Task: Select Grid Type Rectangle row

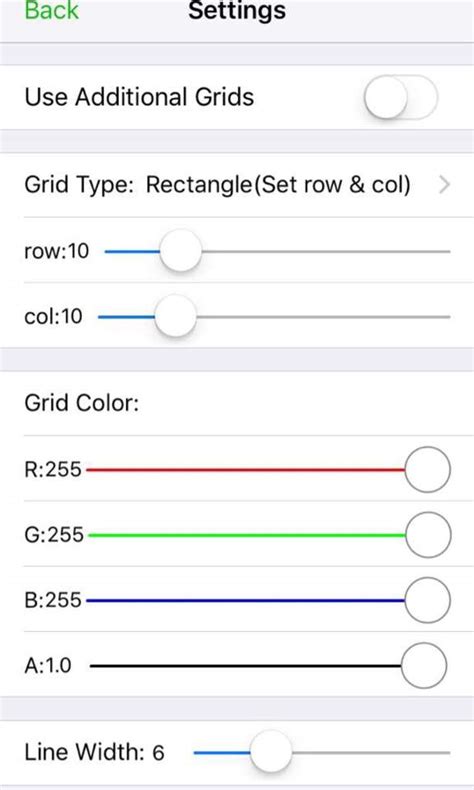Action: pyautogui.click(x=237, y=185)
